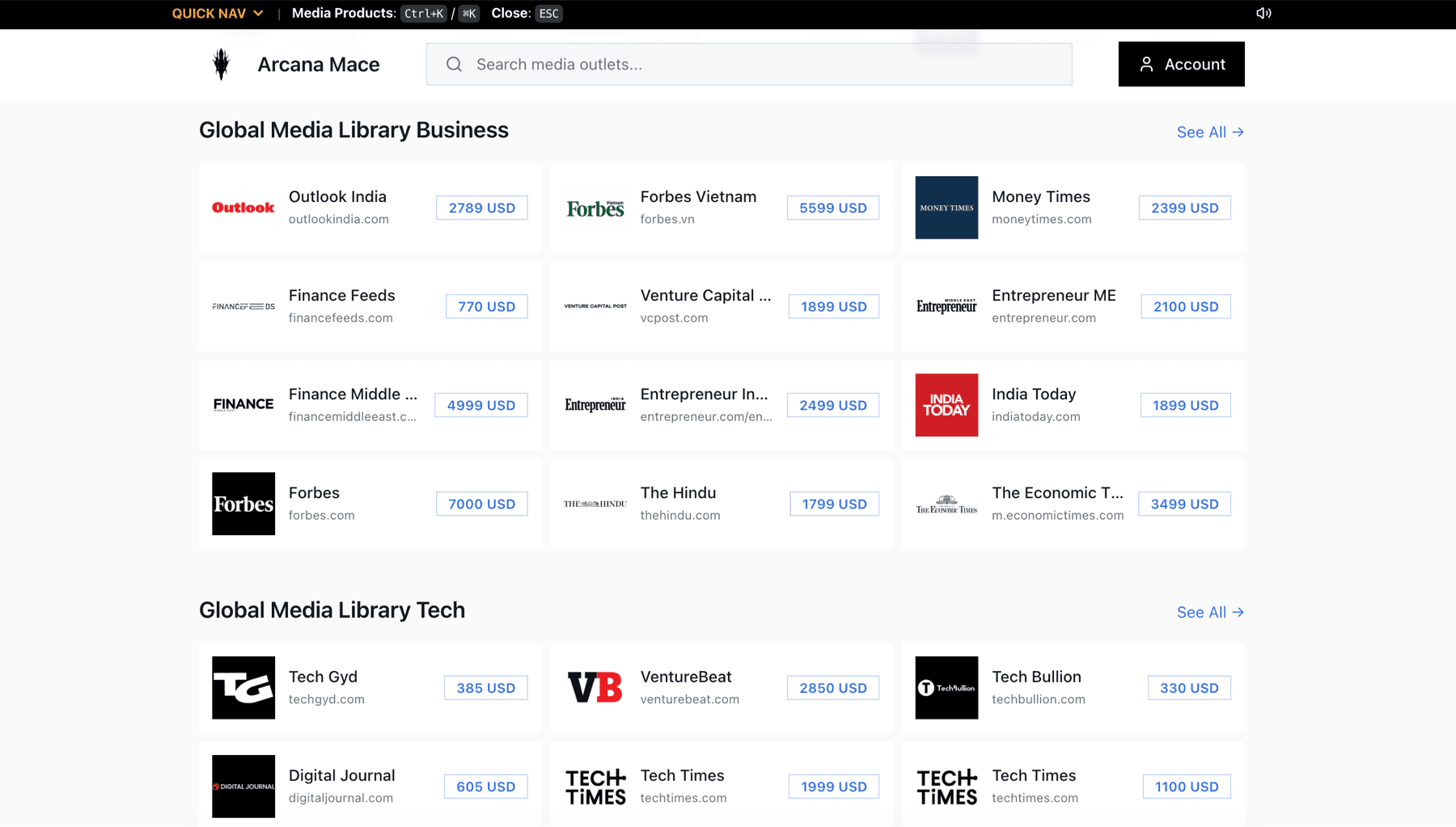Click Tech Times logo beside 1999 USD
Viewport: 1456px width, 827px height.
(595, 787)
